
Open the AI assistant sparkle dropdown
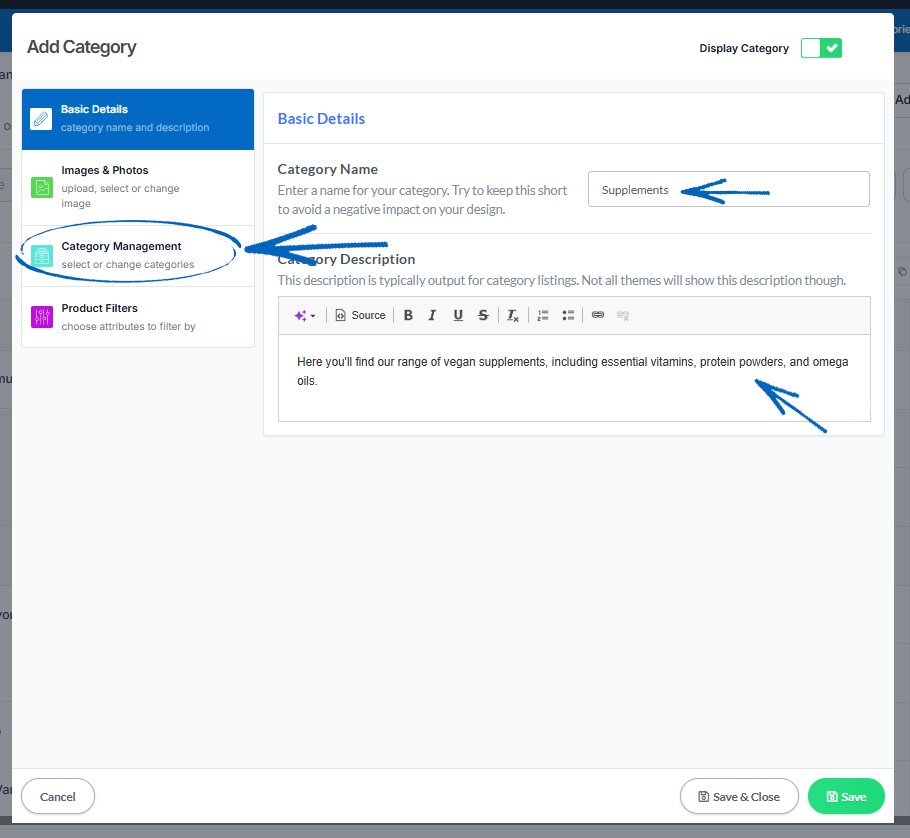click(305, 315)
